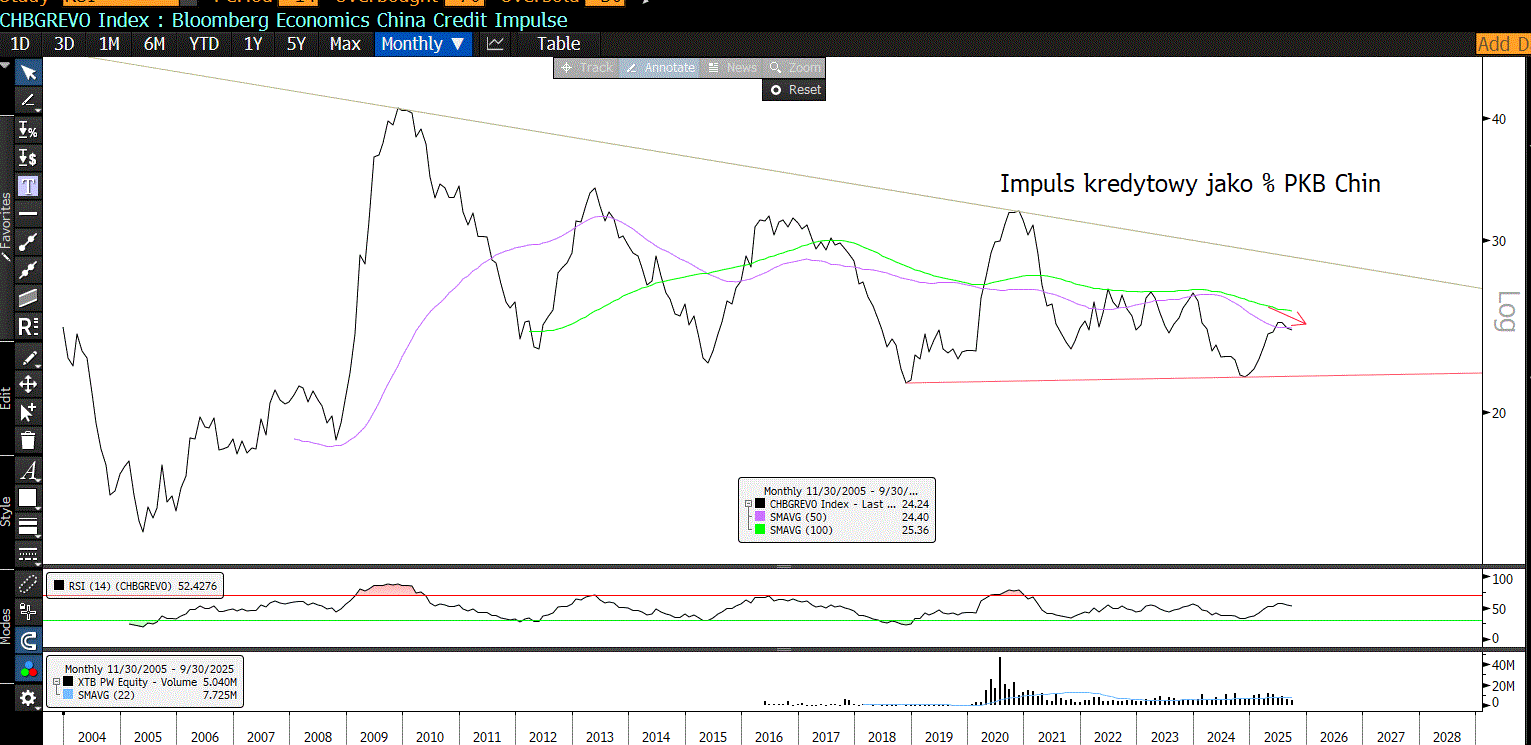The width and height of the screenshot is (1531, 745).
Task: Switch to the 5Y range tab
Action: (296, 44)
